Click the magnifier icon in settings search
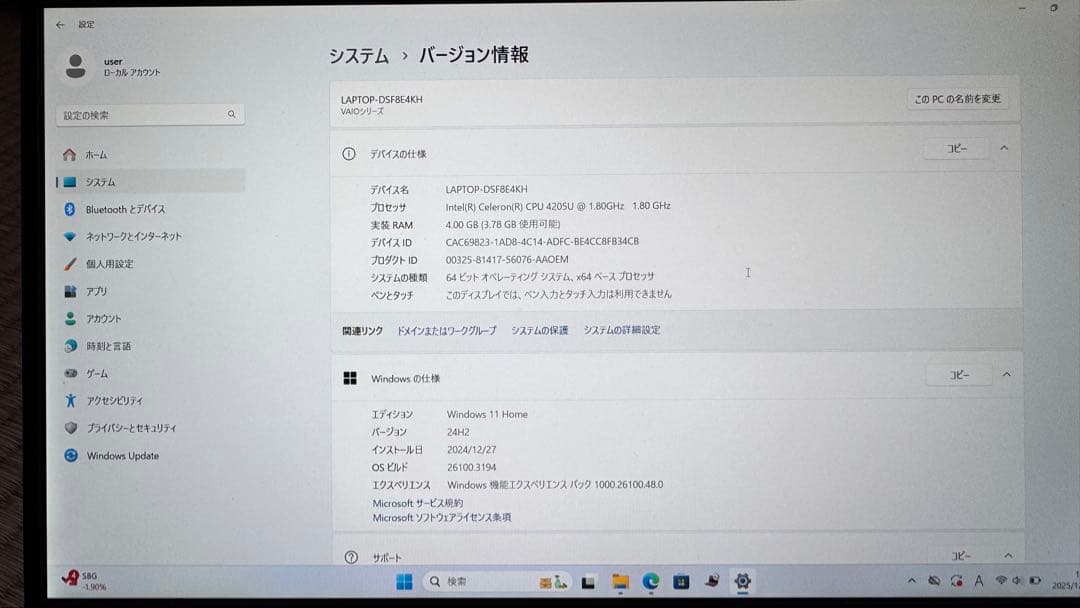 click(231, 114)
